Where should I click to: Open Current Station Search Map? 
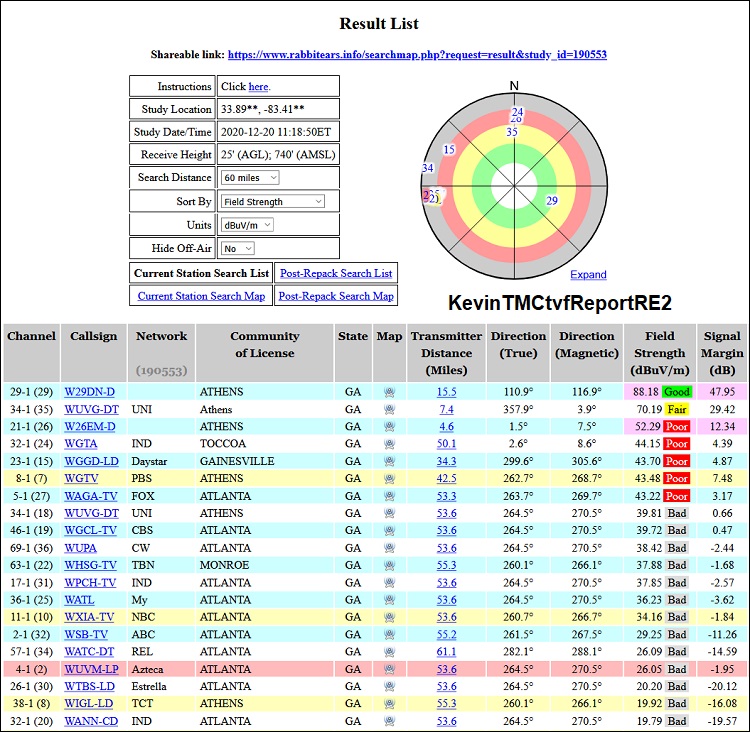click(x=201, y=296)
